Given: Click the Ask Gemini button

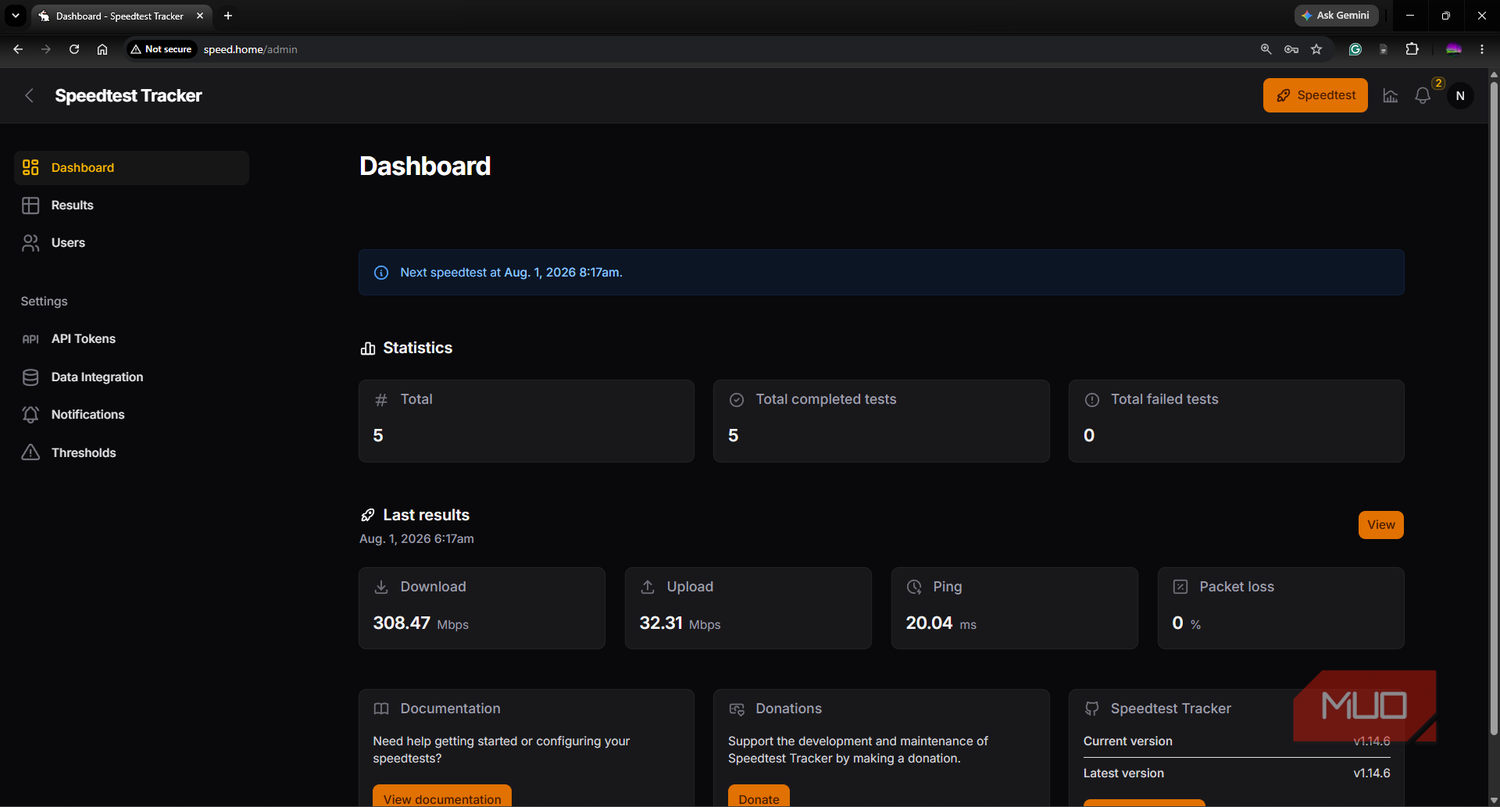Looking at the screenshot, I should pos(1336,16).
